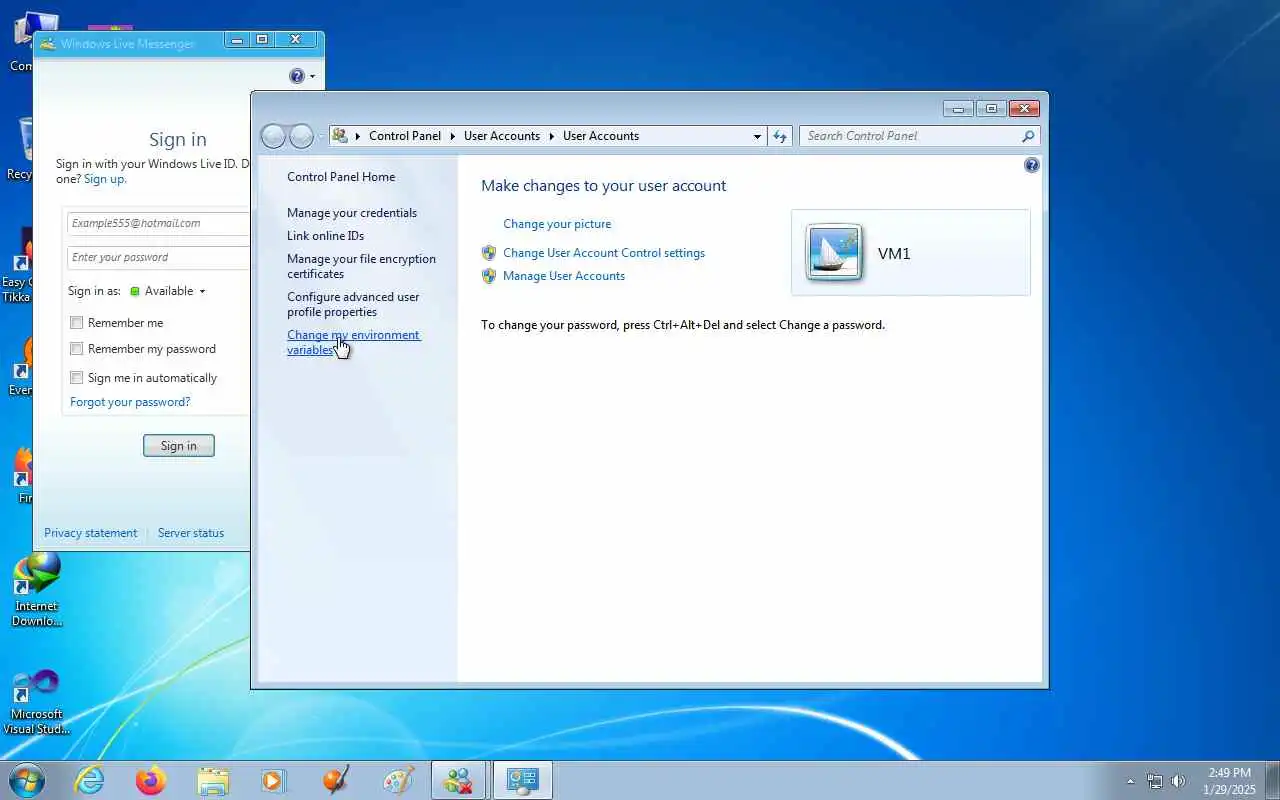The image size is (1280, 800).
Task: Click the first User Accounts breadcrumb
Action: 502,136
